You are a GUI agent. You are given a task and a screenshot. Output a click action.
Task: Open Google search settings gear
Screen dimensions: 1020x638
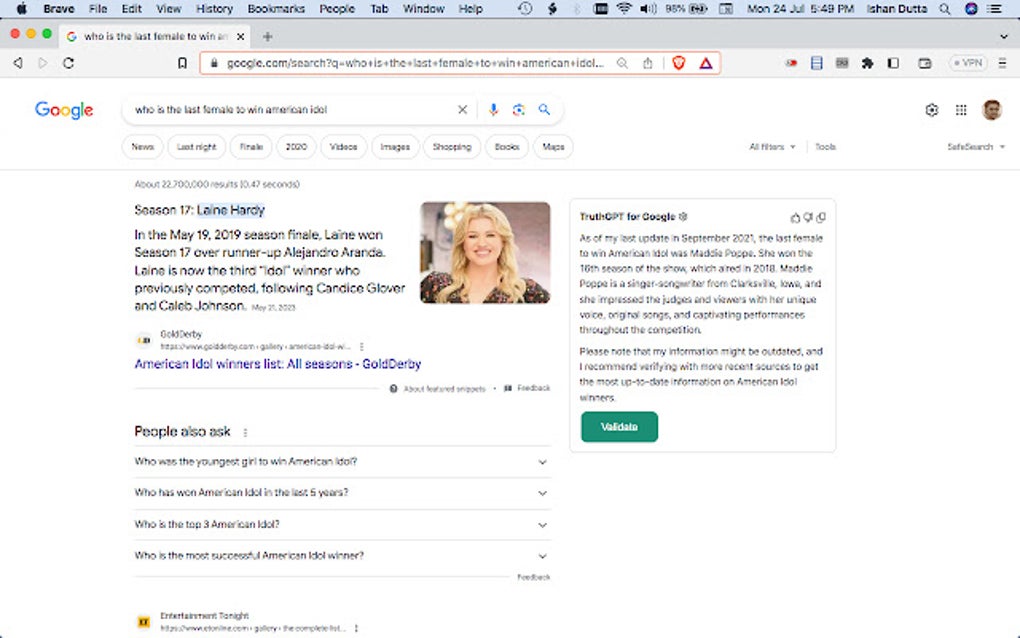(x=931, y=109)
